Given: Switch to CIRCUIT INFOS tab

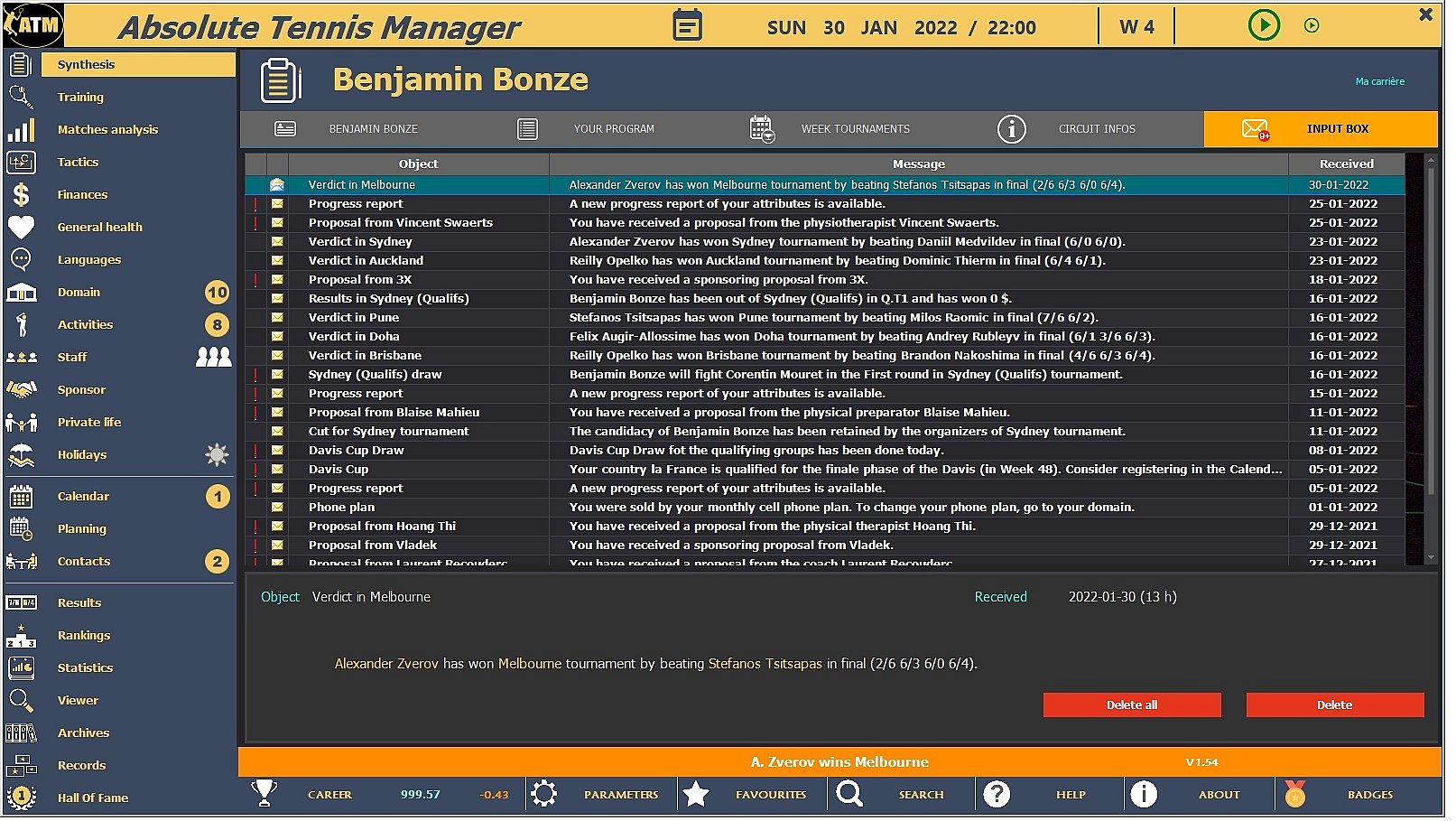Looking at the screenshot, I should [x=1083, y=129].
